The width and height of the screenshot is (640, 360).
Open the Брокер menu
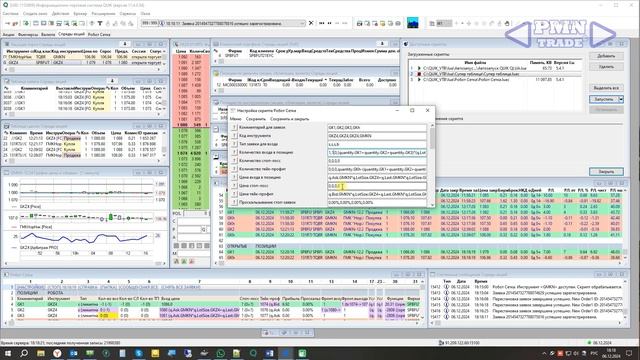pyautogui.click(x=80, y=13)
